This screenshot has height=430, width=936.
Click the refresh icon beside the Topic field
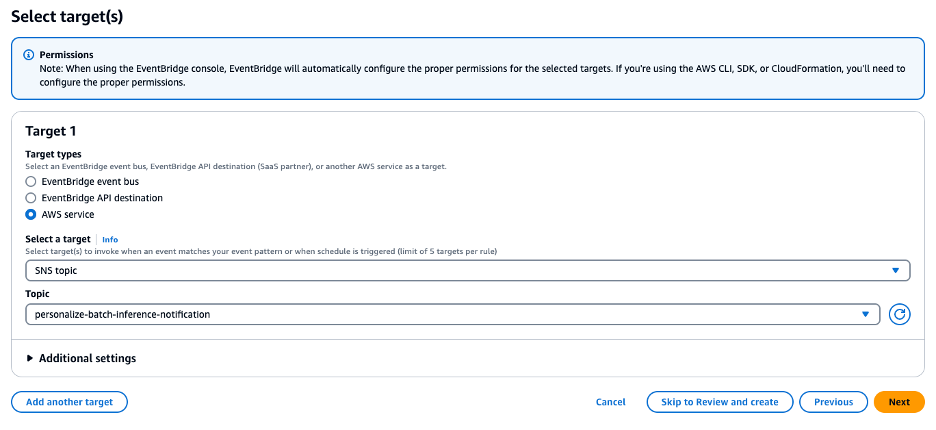click(899, 314)
